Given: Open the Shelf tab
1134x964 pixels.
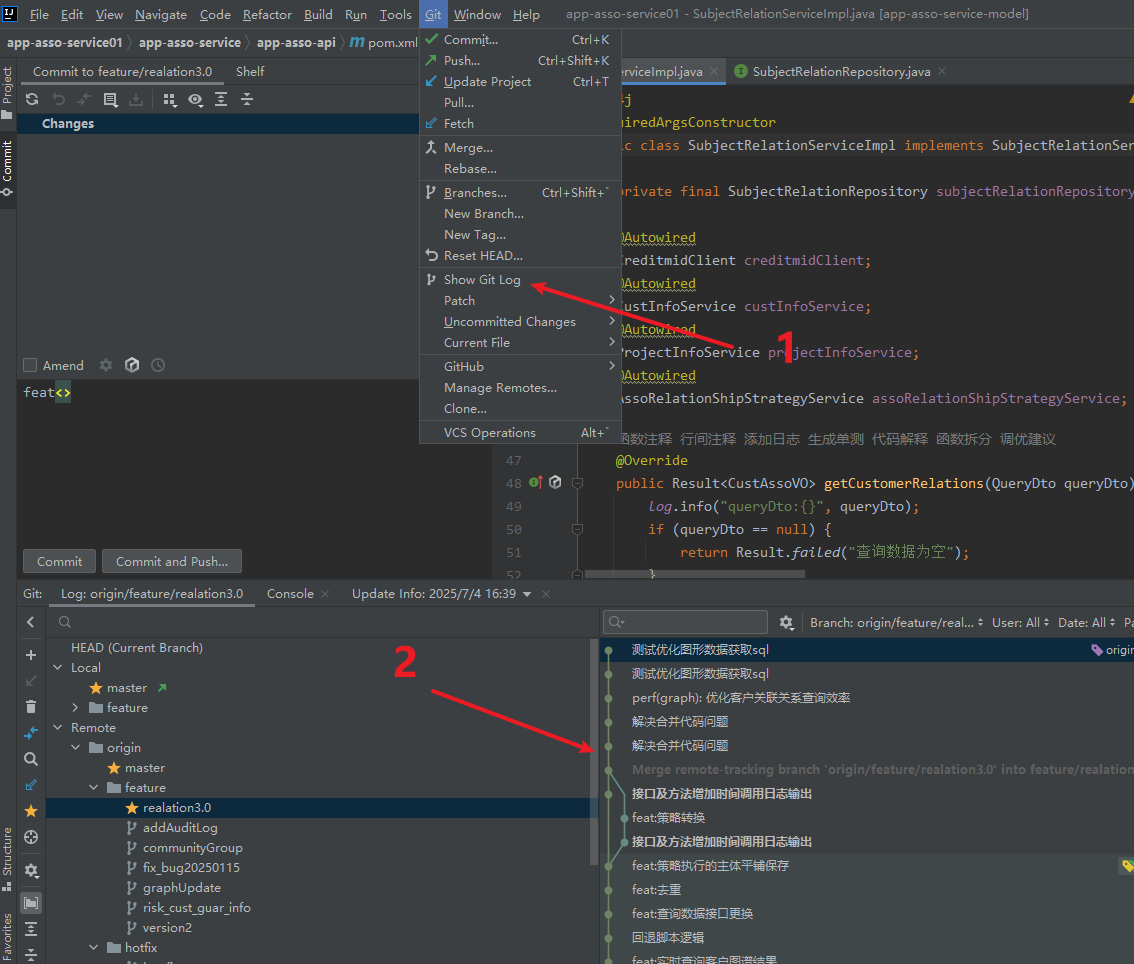Looking at the screenshot, I should (250, 72).
